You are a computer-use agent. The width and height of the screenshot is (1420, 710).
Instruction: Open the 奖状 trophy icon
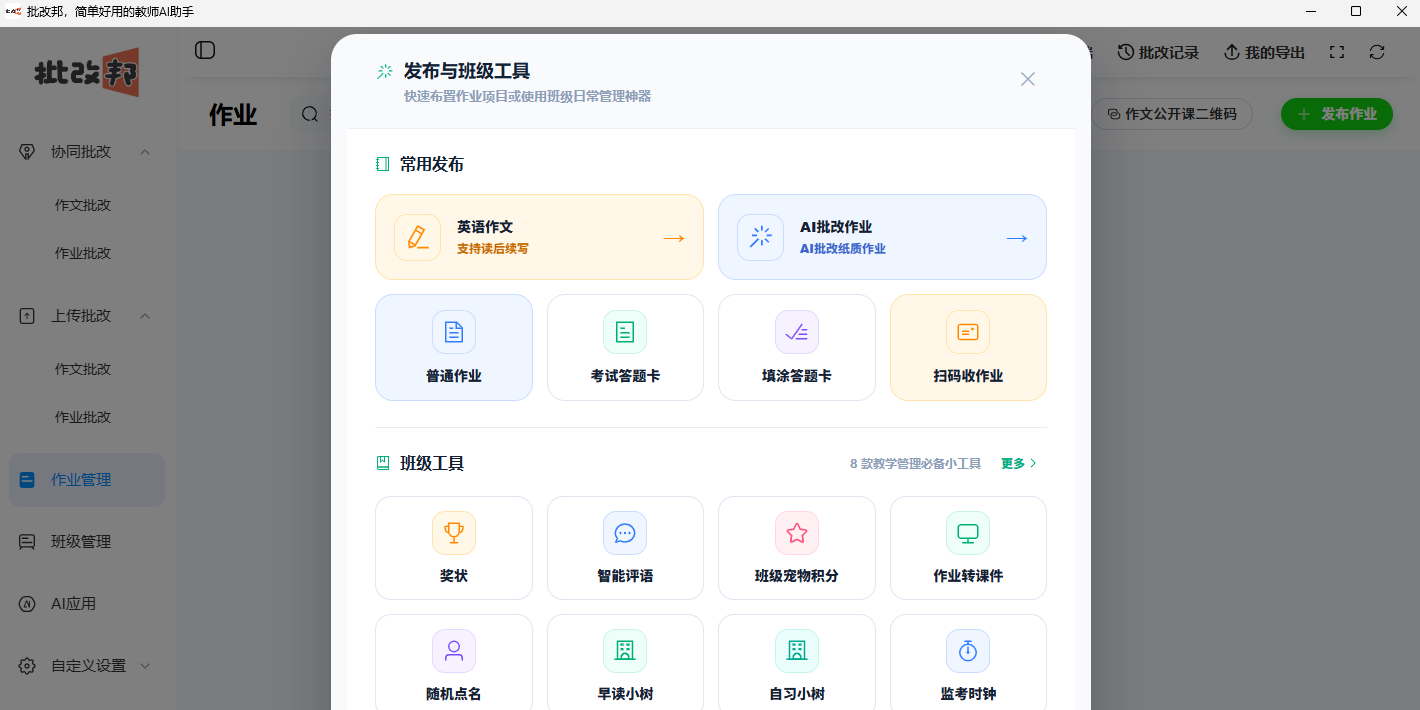tap(454, 533)
